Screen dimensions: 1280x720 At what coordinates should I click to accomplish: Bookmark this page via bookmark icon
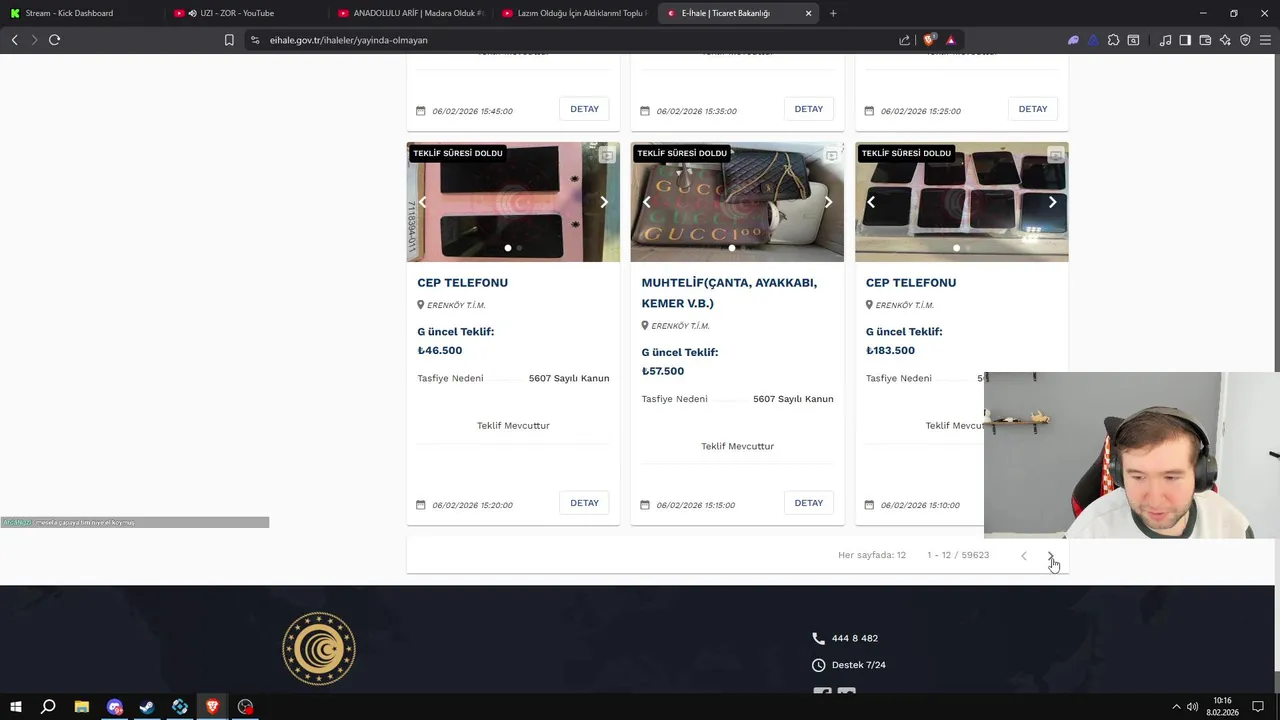pyautogui.click(x=229, y=40)
